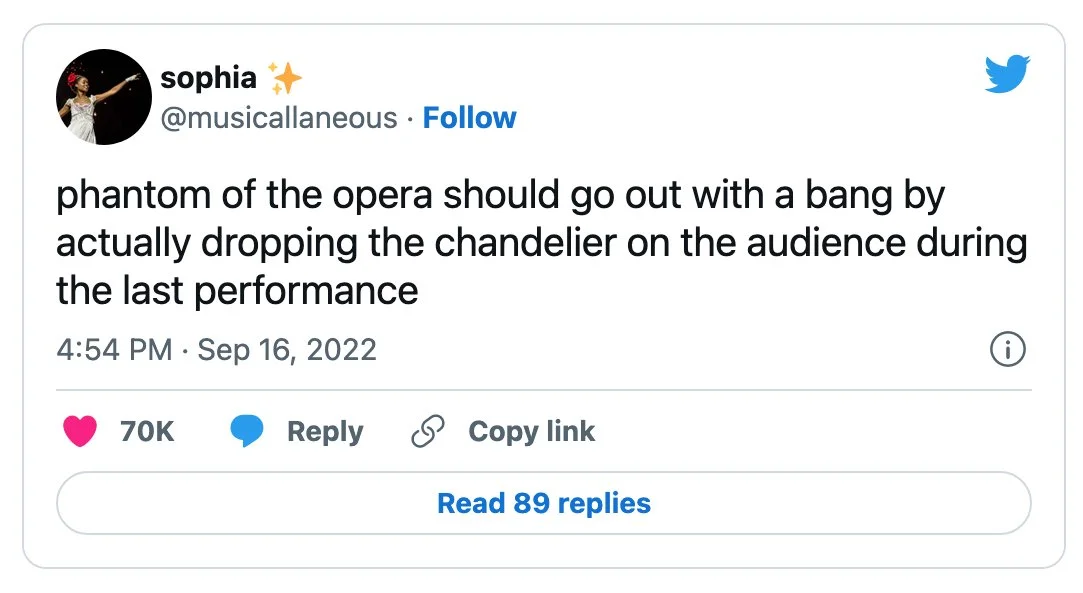Click the Read 89 replies button
This screenshot has width=1083, height=593.
pos(544,503)
